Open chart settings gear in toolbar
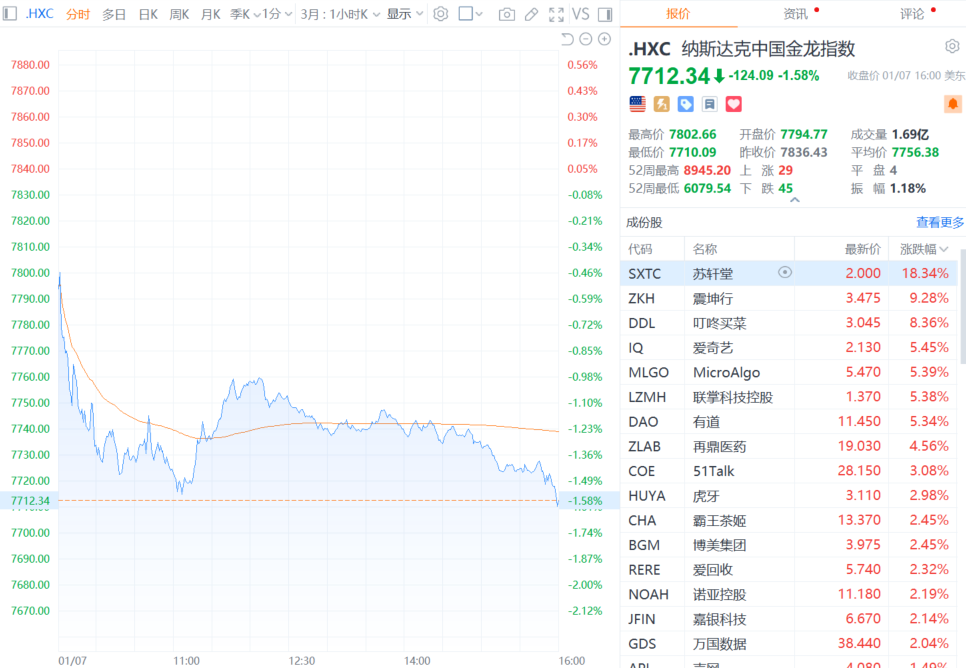The image size is (966, 668). click(440, 14)
